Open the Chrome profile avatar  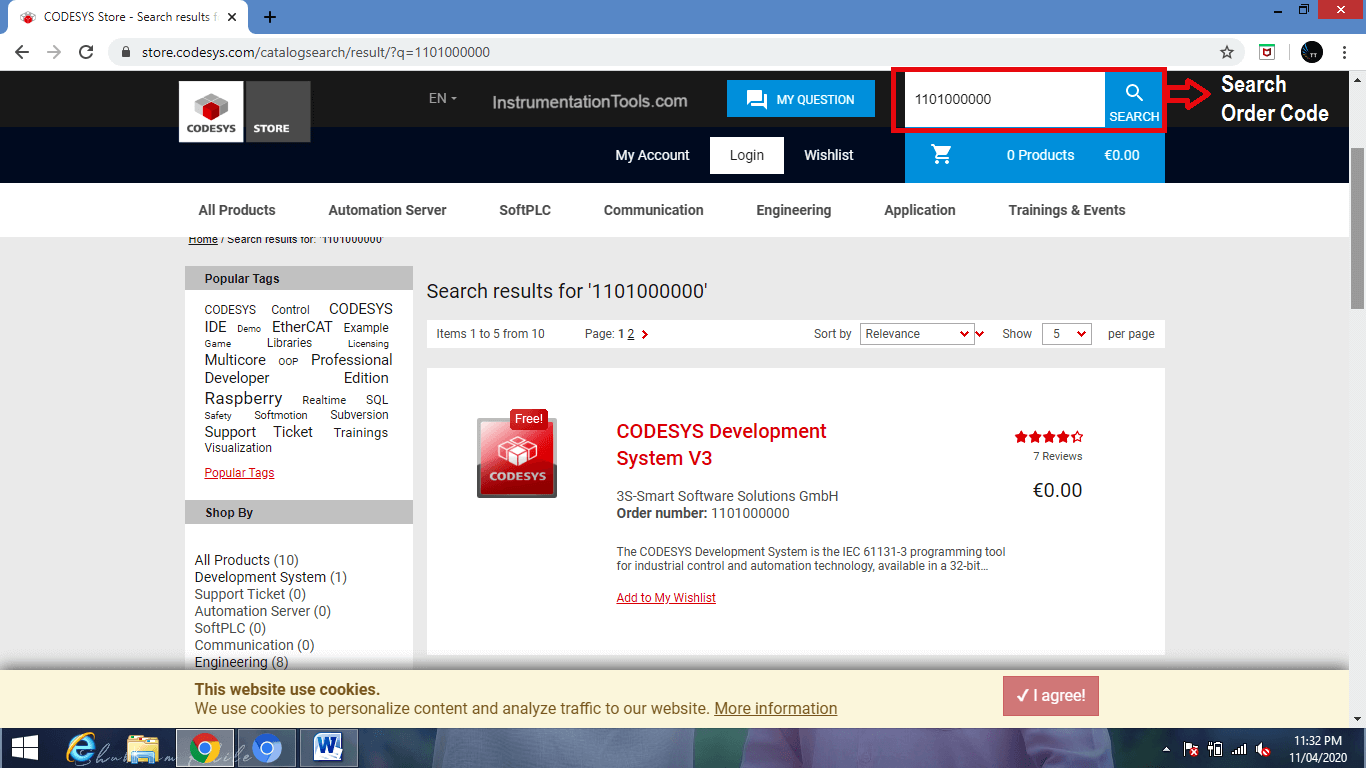[x=1312, y=52]
